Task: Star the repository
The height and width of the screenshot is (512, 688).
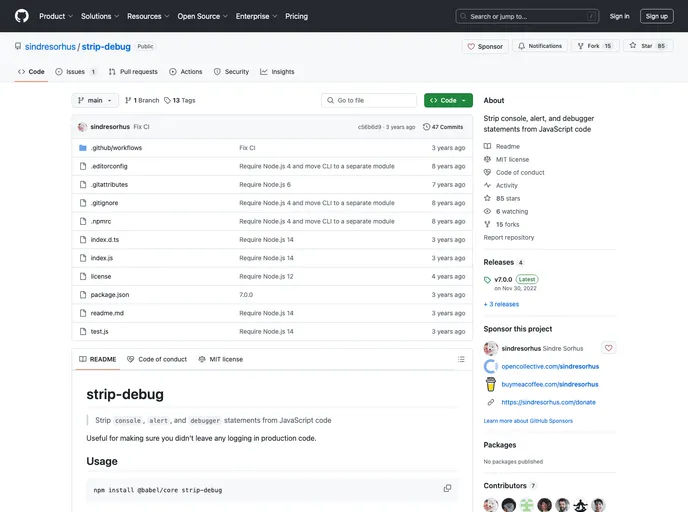Action: point(648,46)
